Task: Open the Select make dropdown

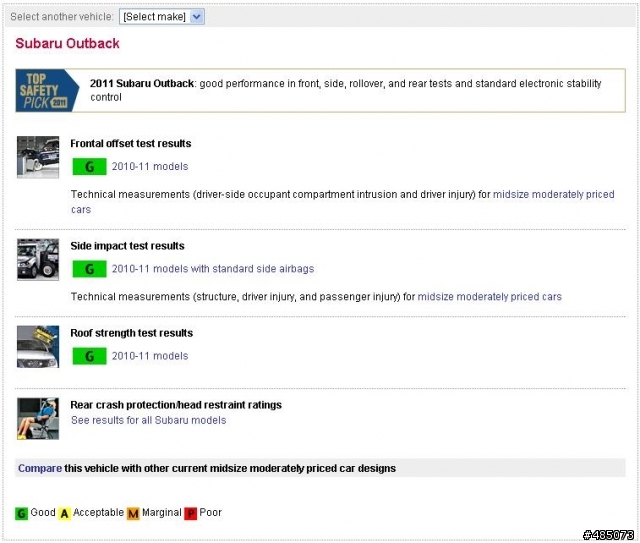Action: tap(162, 17)
